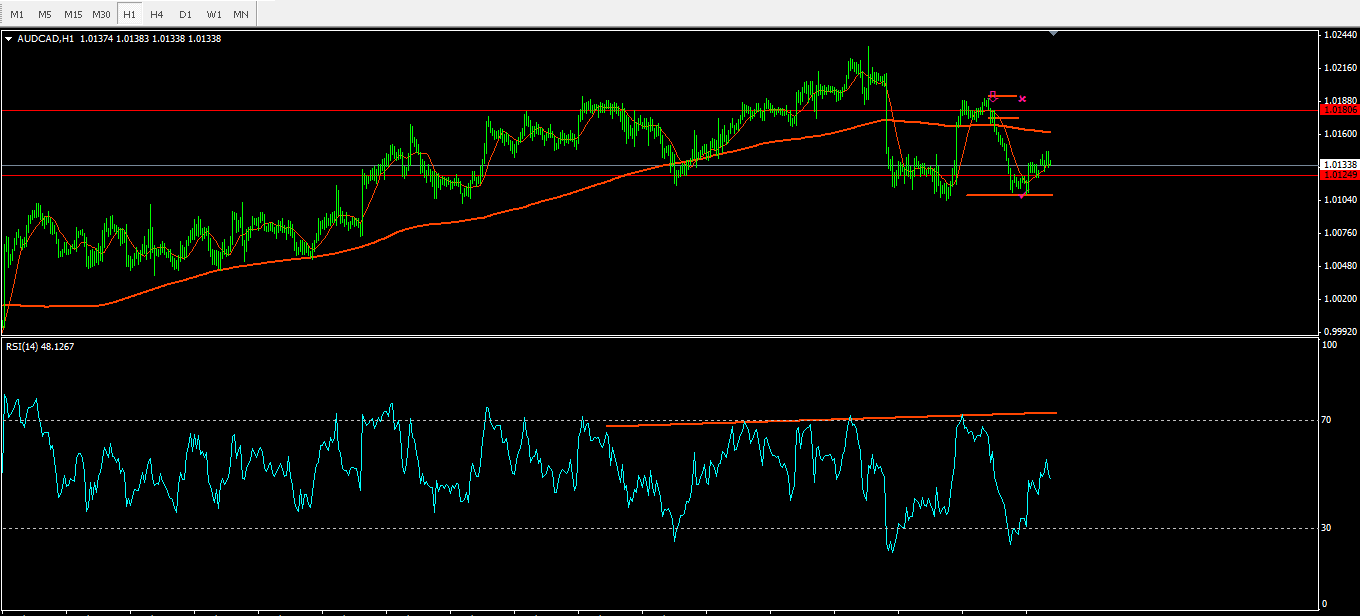Select the W1 weekly timeframe
Viewport: 1360px width, 616px height.
click(214, 14)
